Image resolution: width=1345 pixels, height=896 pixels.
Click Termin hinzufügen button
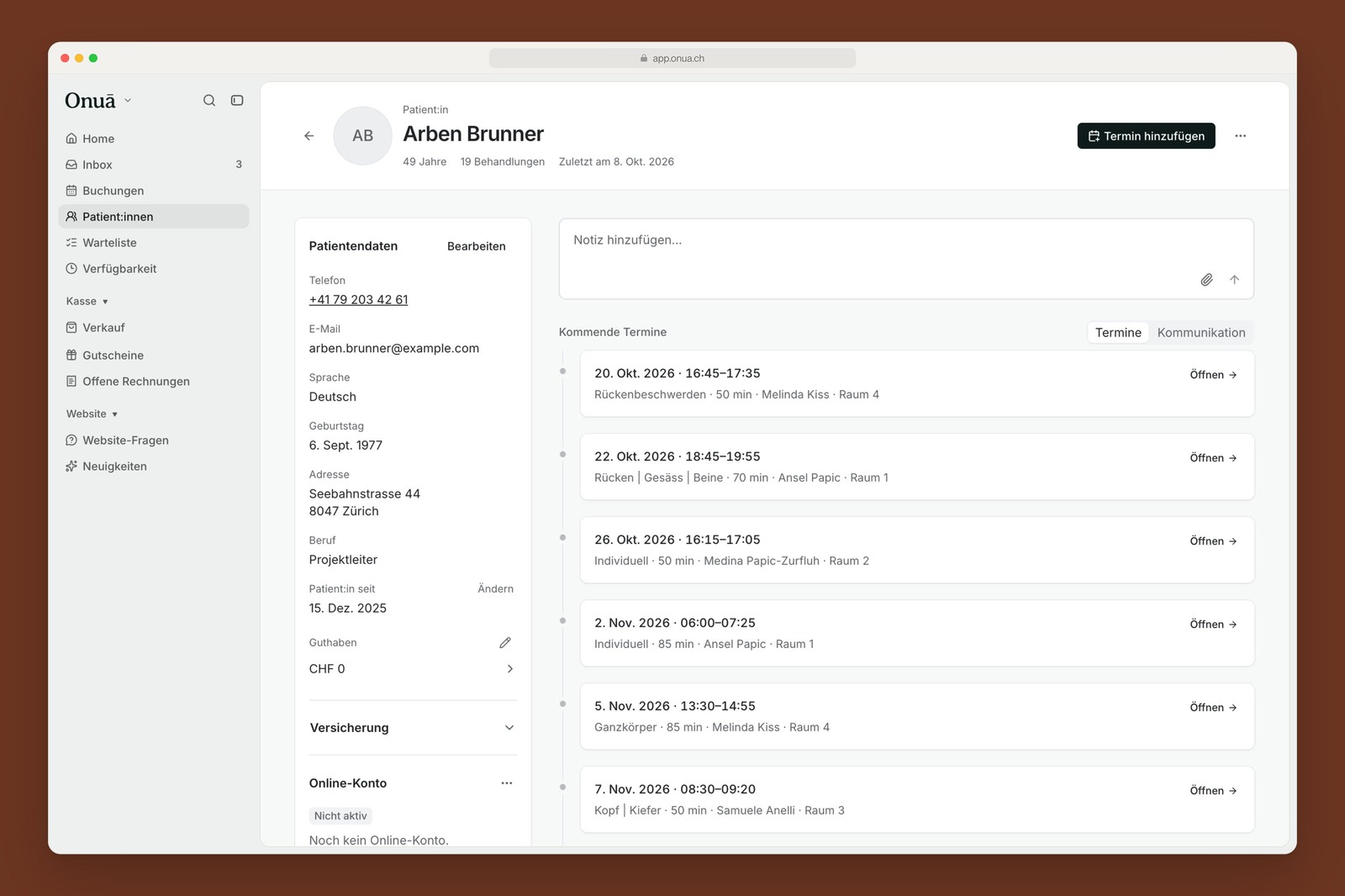1146,135
